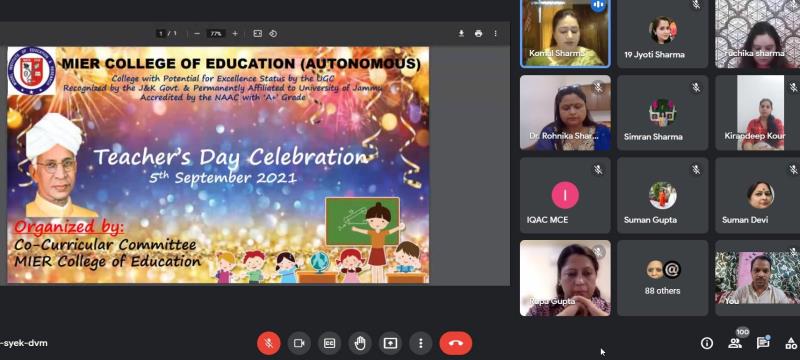Screen dimensions: 800x360
Task: Toggle the camera on or off
Action: tap(299, 343)
